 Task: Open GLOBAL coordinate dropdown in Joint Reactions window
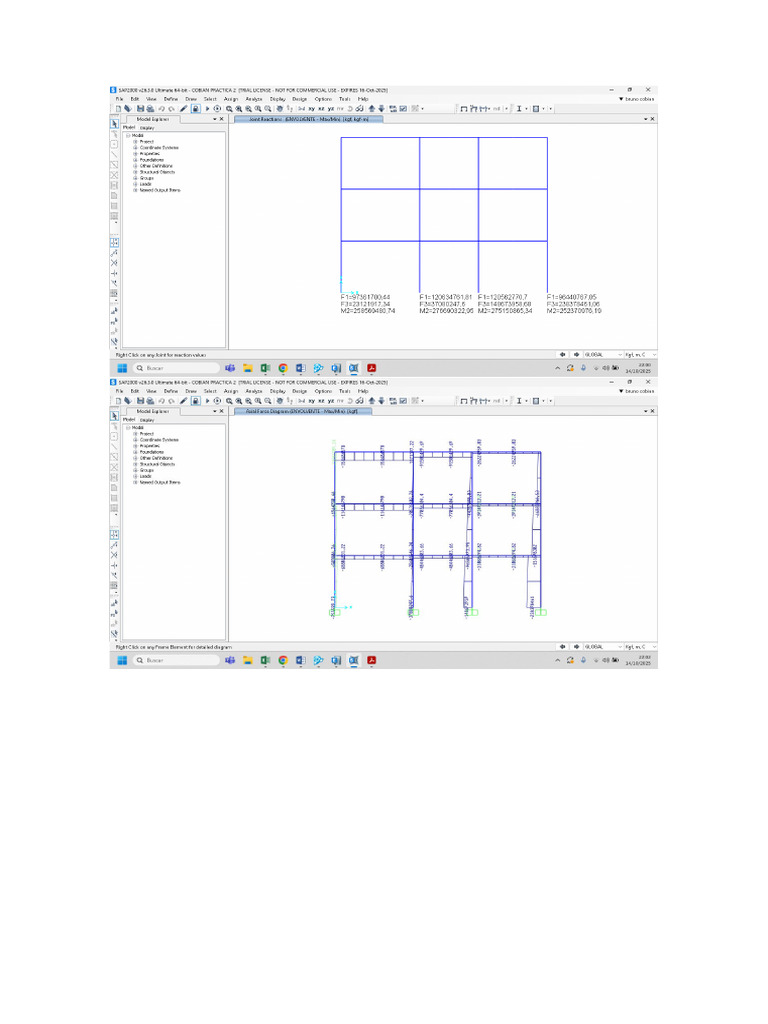coord(602,355)
